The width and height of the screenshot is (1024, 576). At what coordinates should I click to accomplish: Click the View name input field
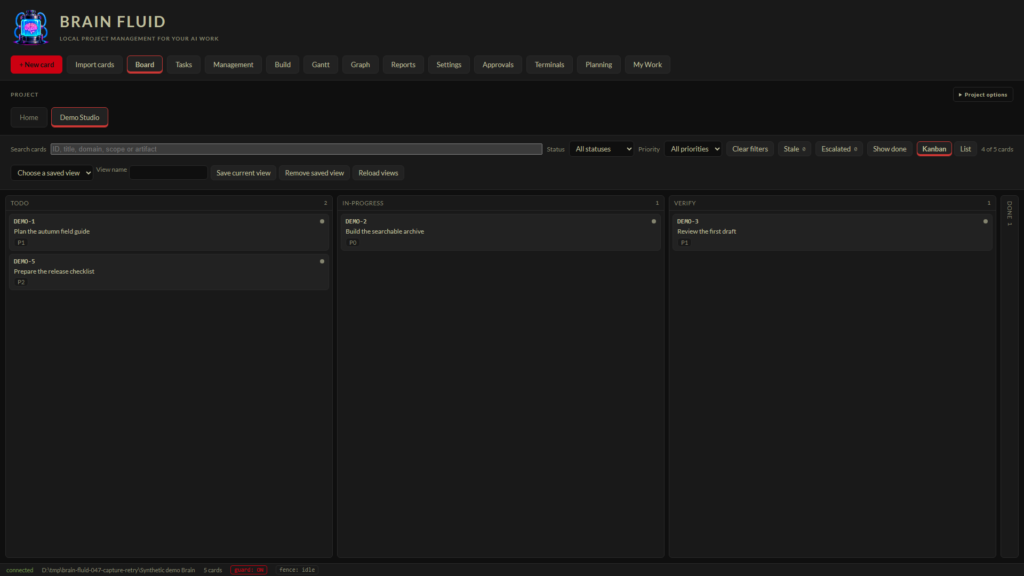point(168,173)
